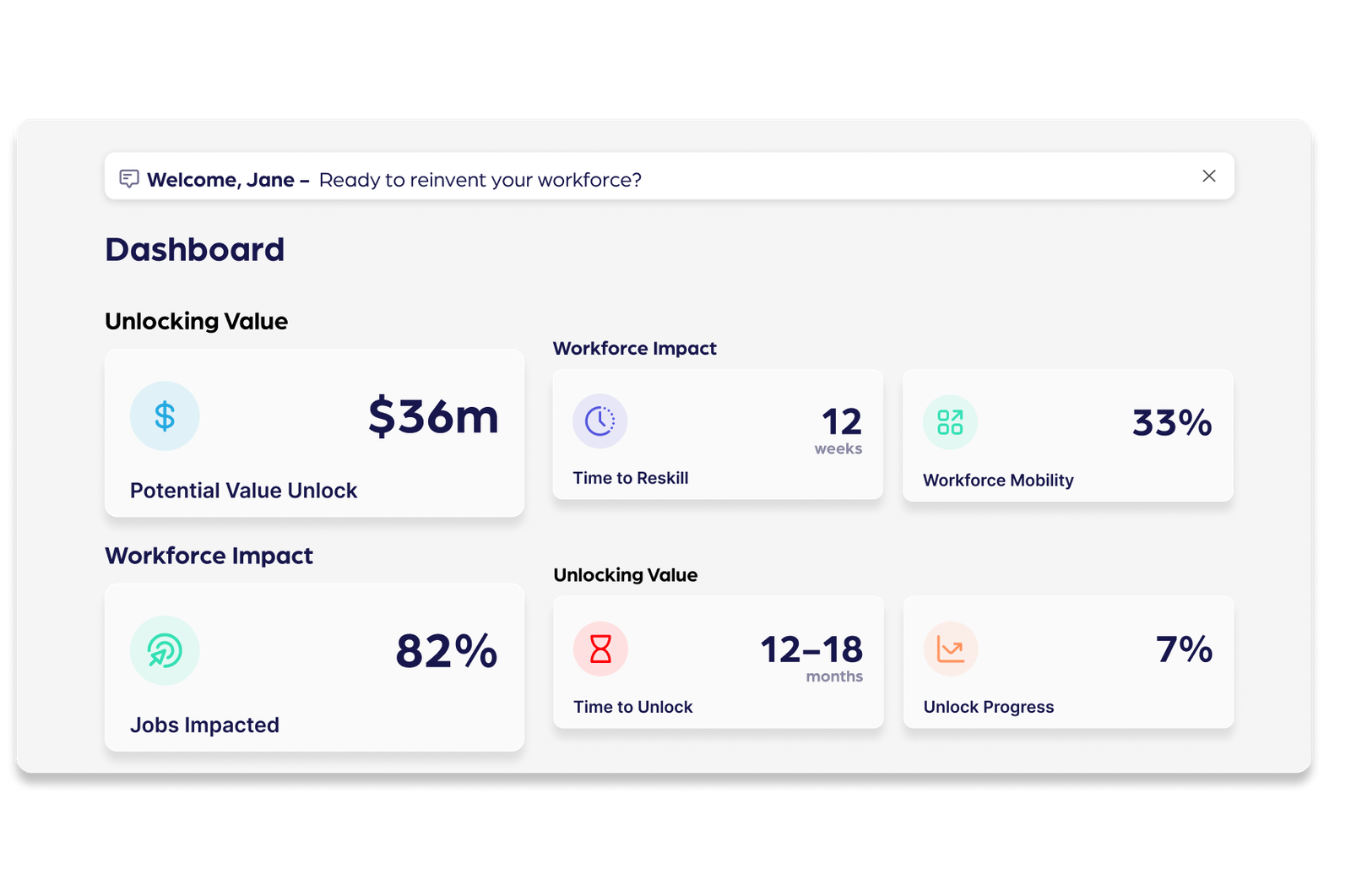
Task: Click the Dashboard page heading
Action: click(x=195, y=250)
